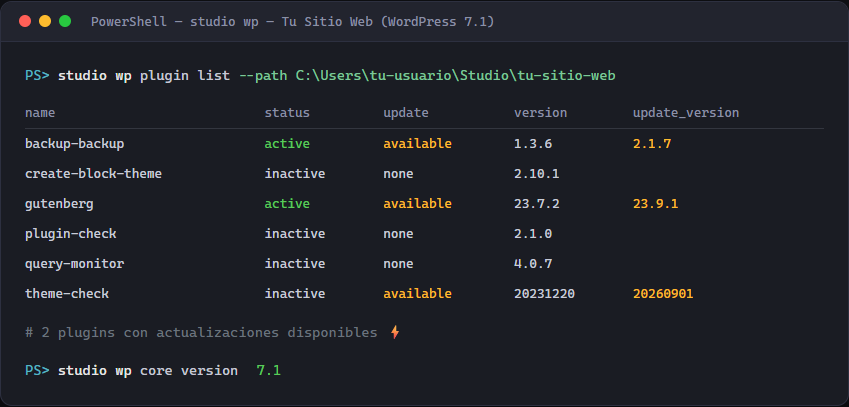Select the 'create-block-theme' plugin name
This screenshot has height=407, width=849.
coord(93,174)
